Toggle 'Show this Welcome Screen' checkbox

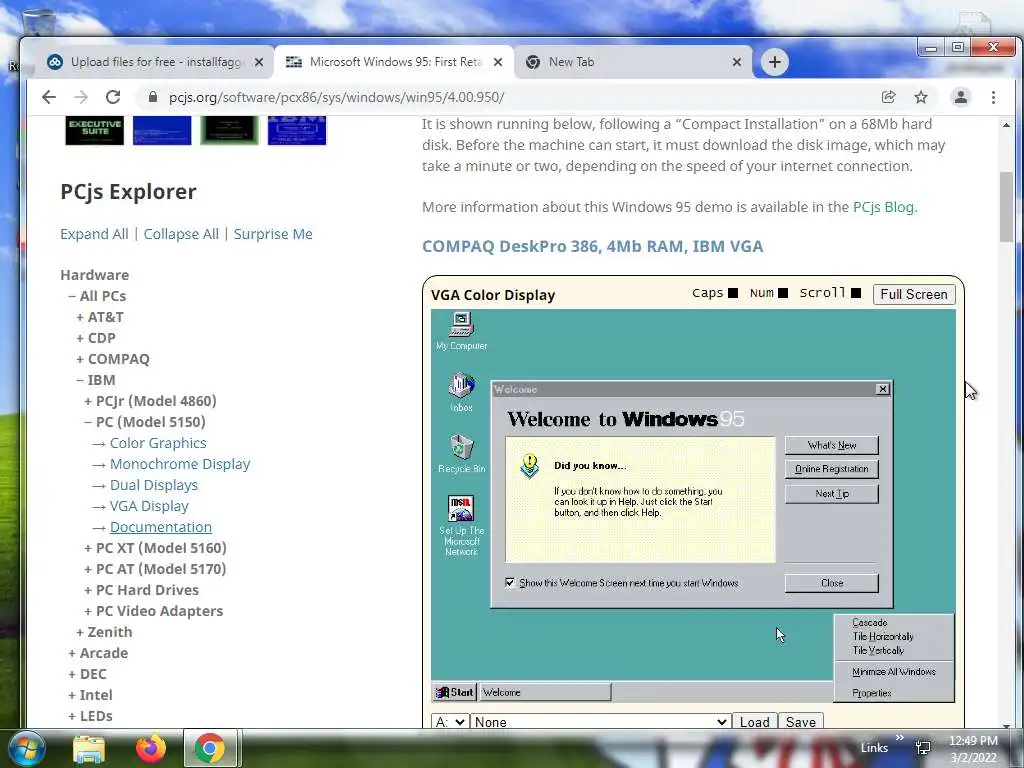[509, 583]
